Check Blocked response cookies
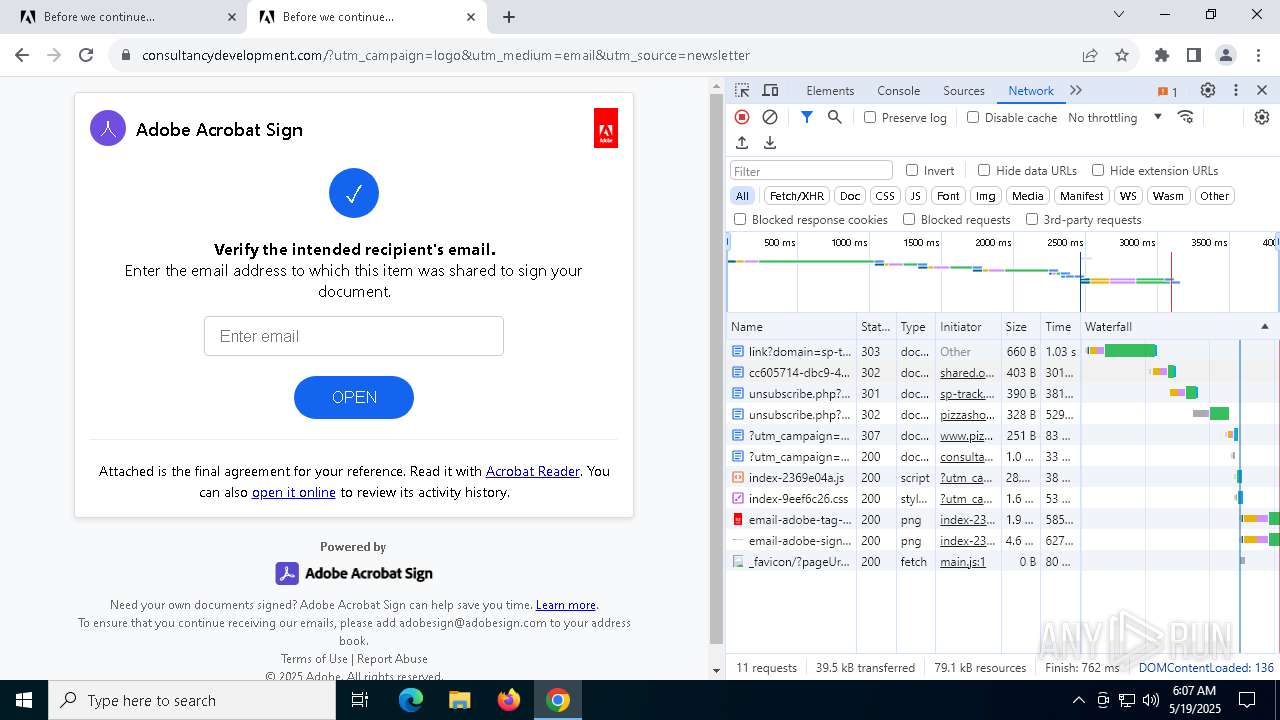 [x=740, y=219]
